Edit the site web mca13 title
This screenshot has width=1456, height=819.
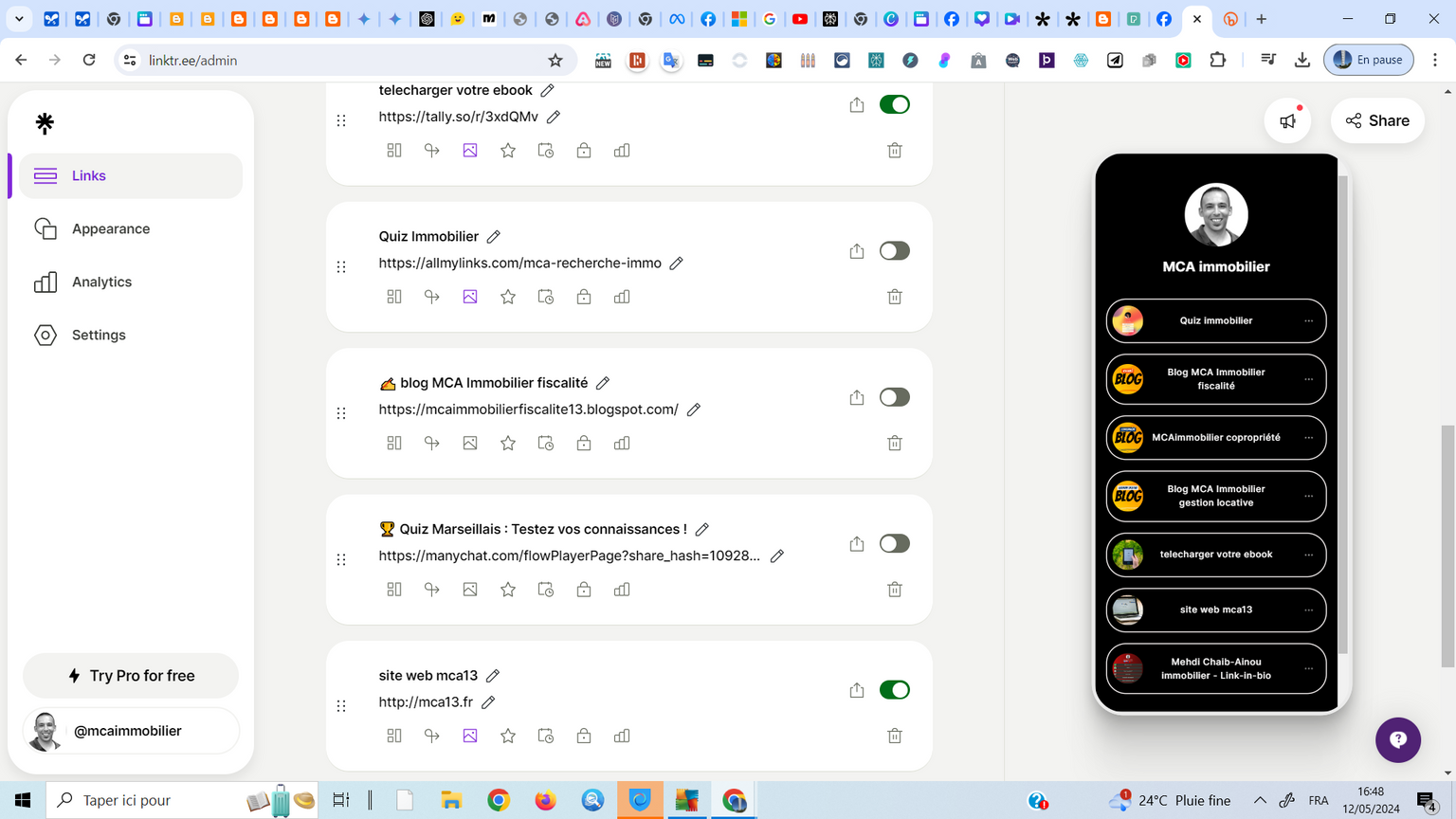(493, 676)
